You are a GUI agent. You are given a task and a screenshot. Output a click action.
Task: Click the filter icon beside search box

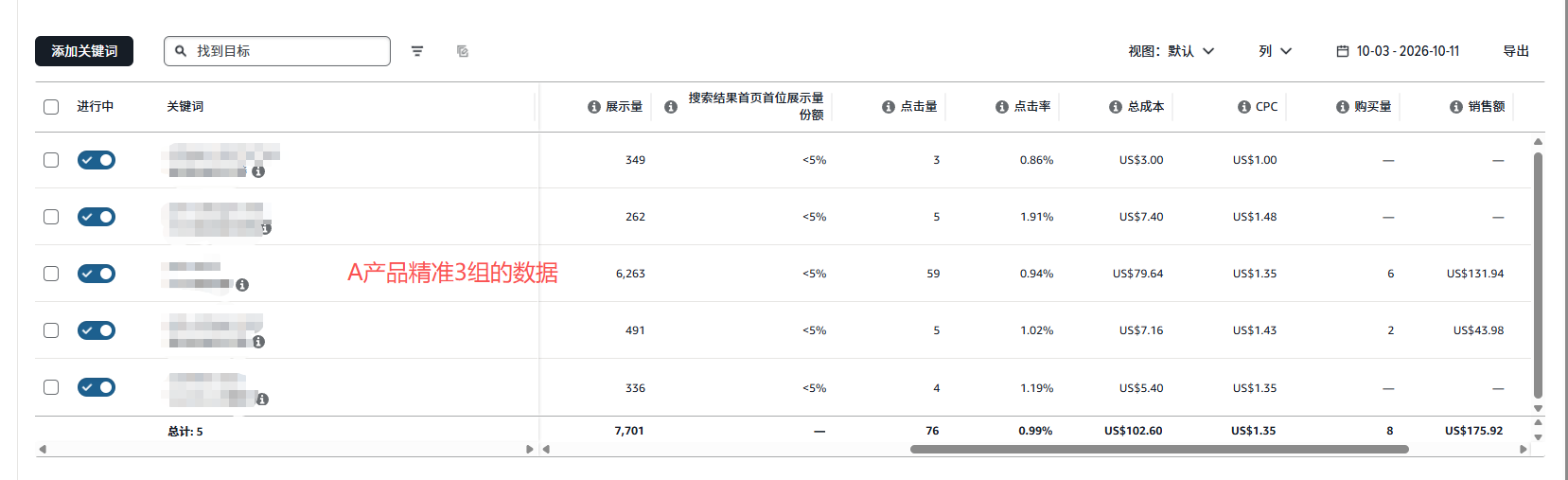click(417, 51)
